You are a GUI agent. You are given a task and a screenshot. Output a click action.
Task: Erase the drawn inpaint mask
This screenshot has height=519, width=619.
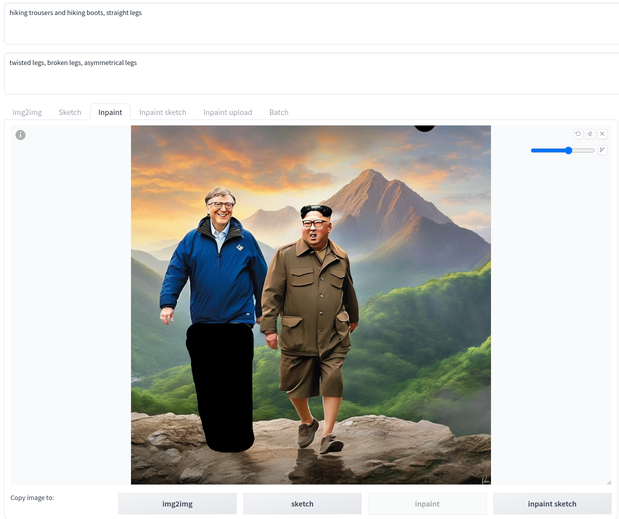point(590,134)
